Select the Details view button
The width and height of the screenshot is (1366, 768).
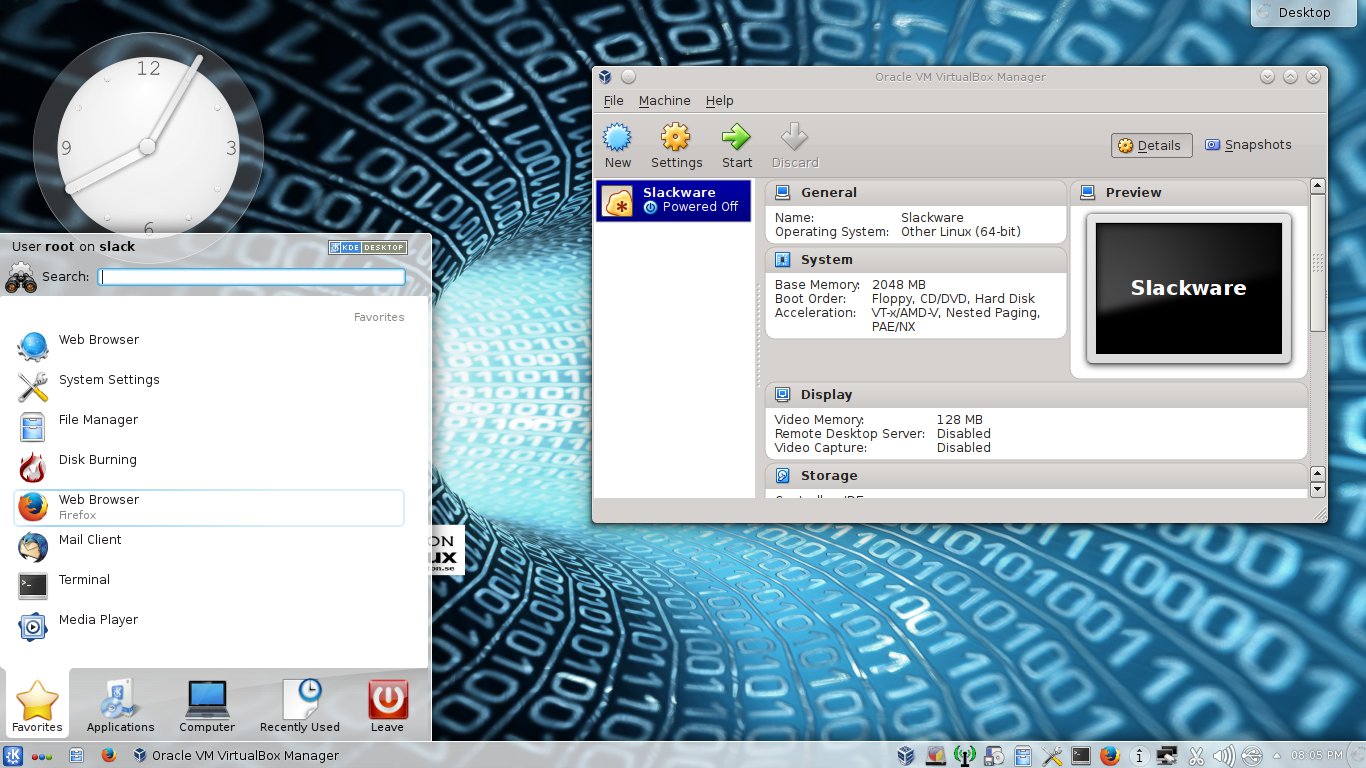pos(1151,144)
